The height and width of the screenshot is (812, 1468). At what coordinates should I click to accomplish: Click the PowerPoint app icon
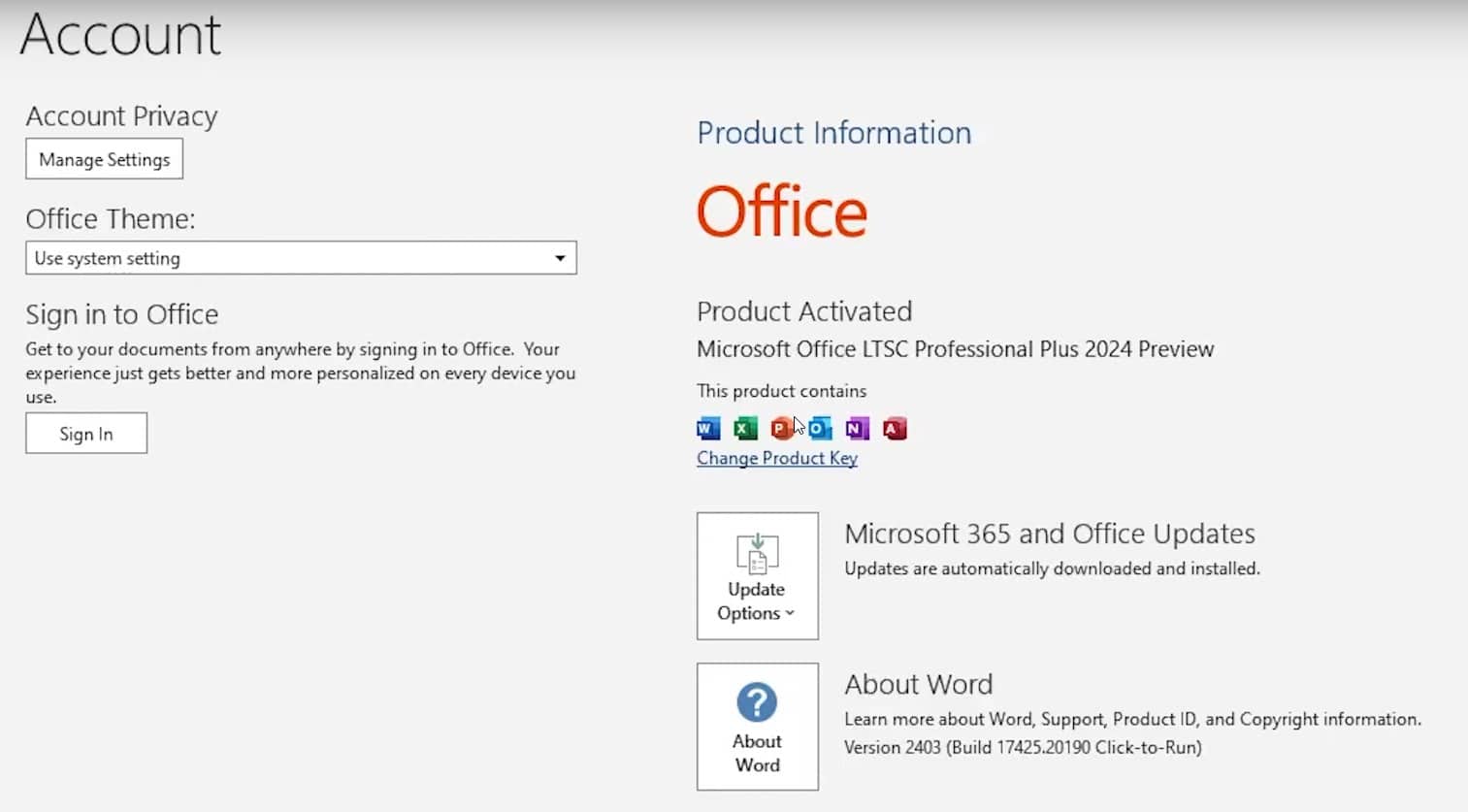tap(782, 428)
